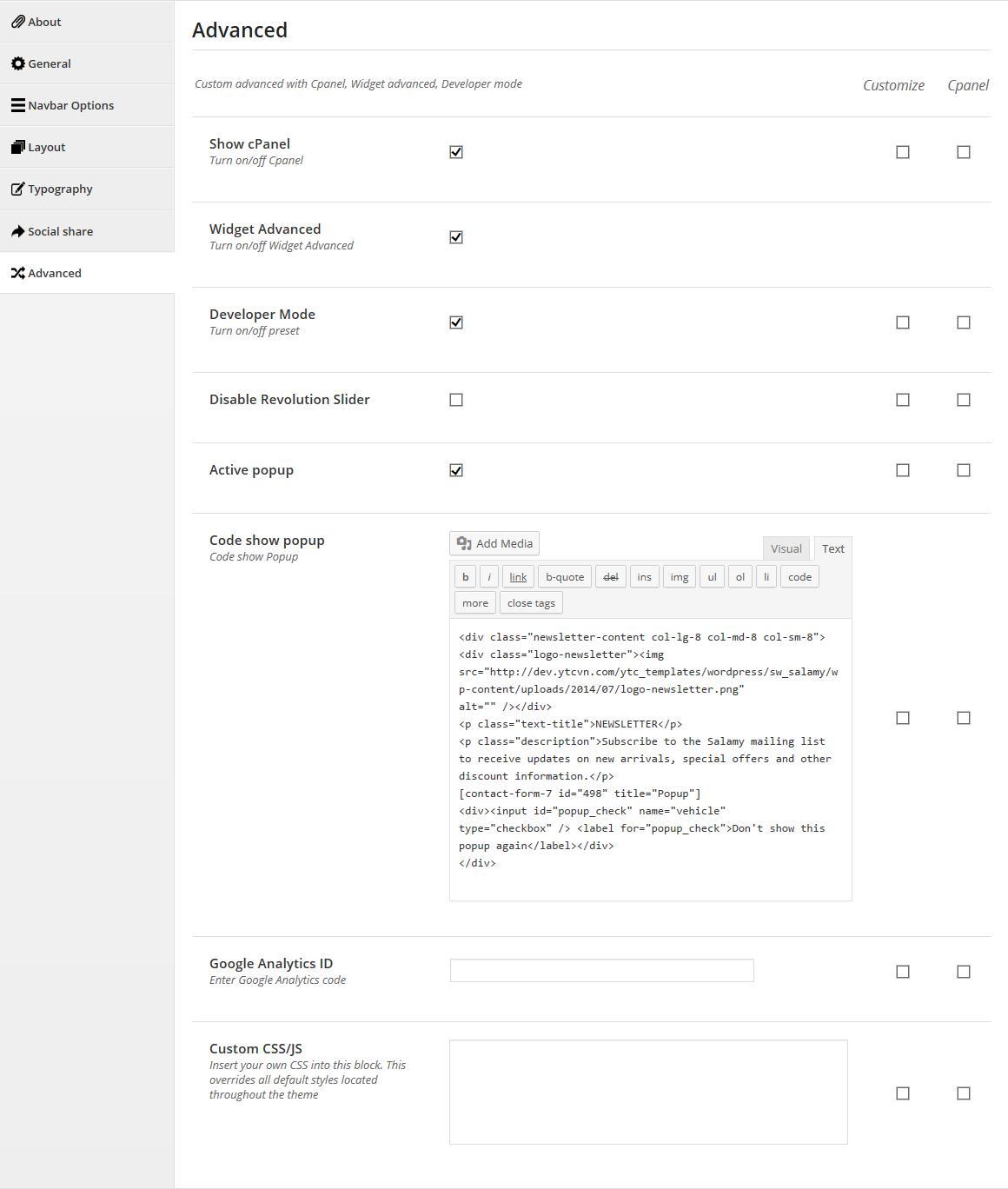This screenshot has width=1008, height=1189.
Task: Click the hamburger icon for Navbar Options
Action: click(17, 105)
